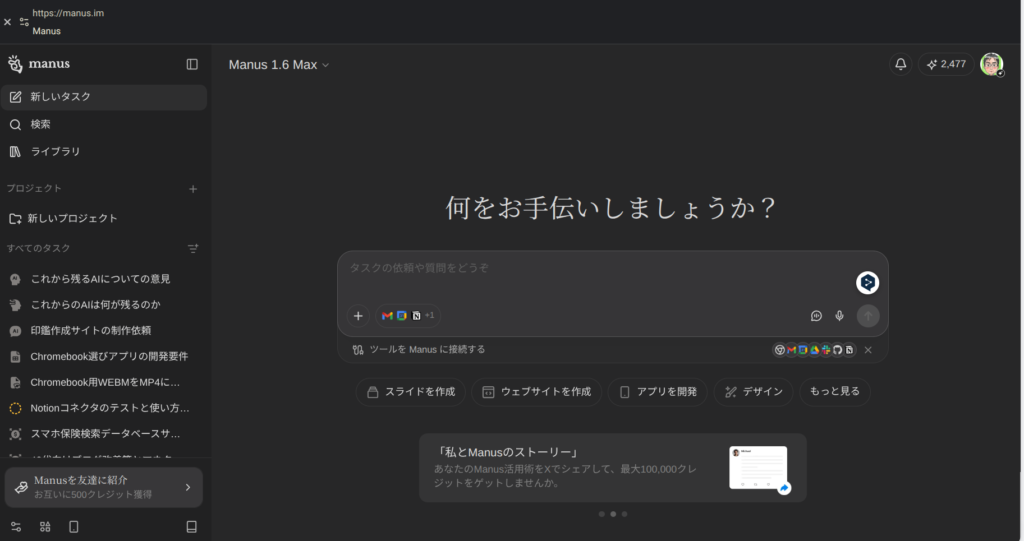Click the add project plus icon

click(x=193, y=188)
